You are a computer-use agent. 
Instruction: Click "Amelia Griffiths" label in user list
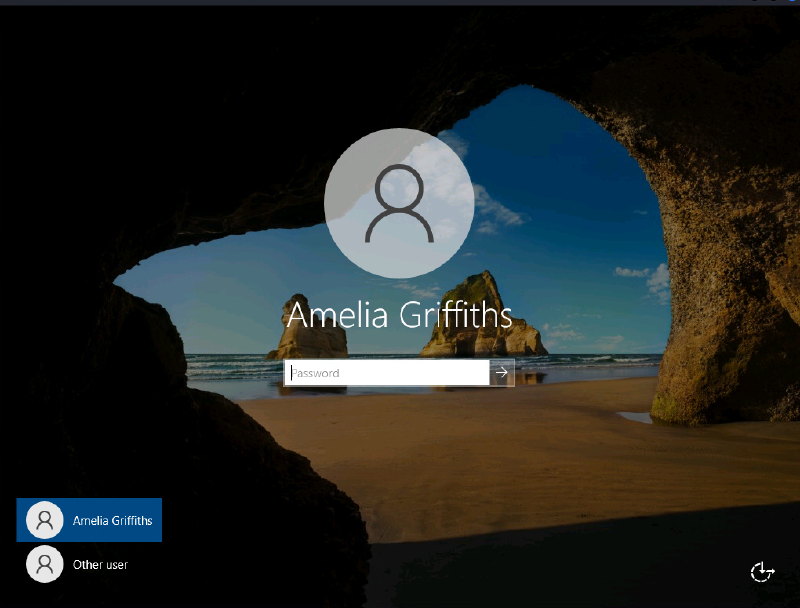[x=112, y=521]
